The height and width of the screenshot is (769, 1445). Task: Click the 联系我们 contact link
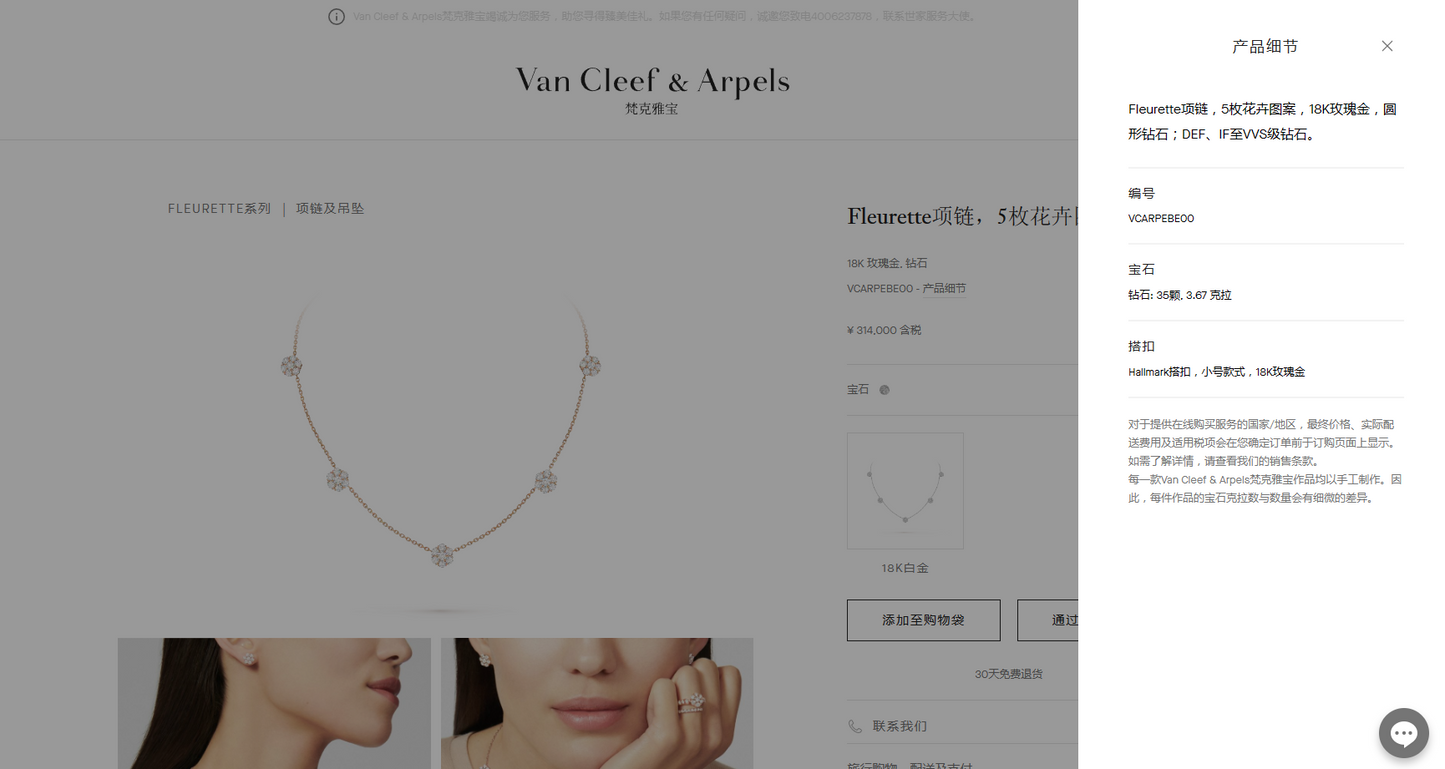pos(900,726)
